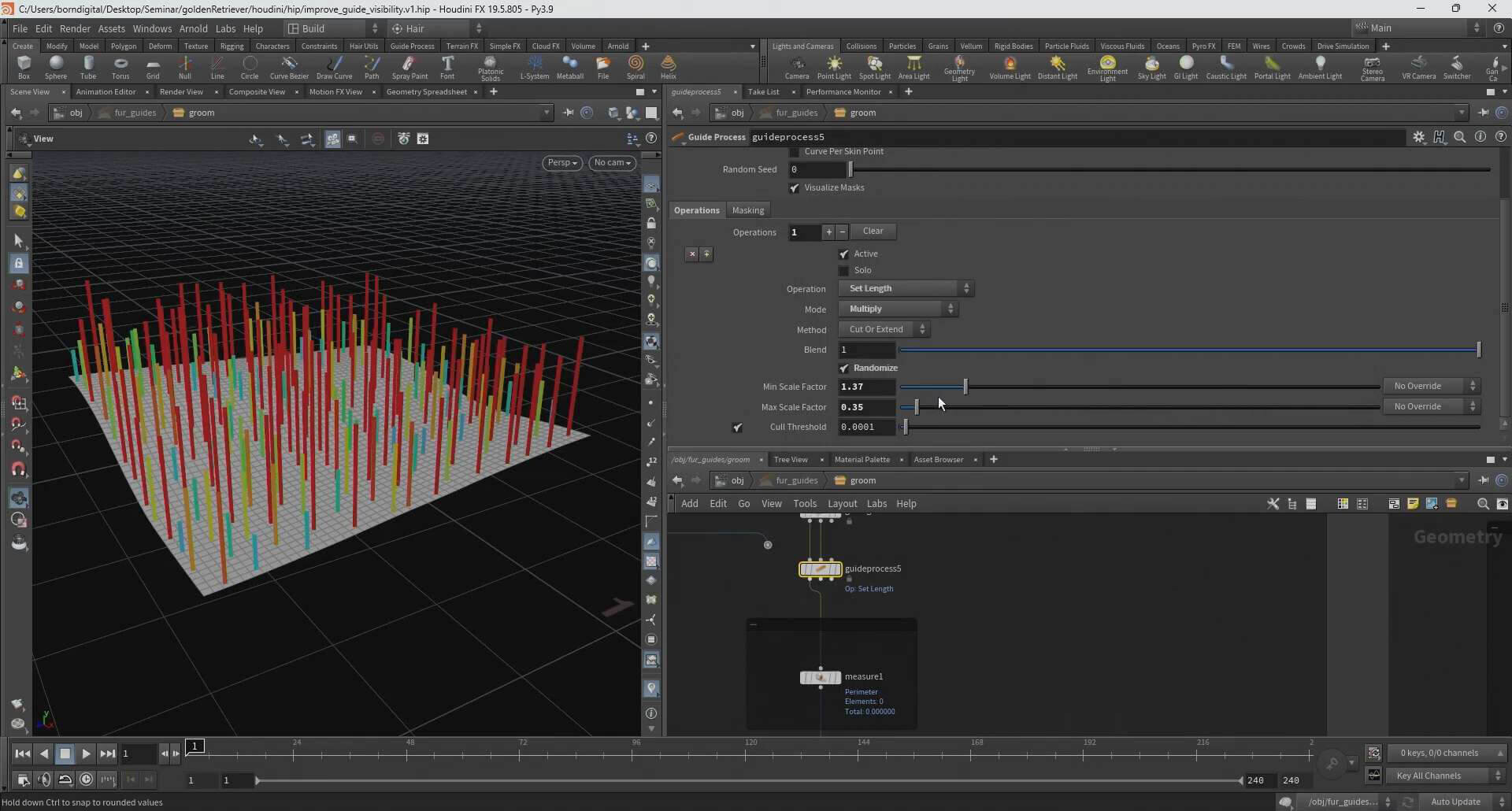The height and width of the screenshot is (811, 1512).
Task: Disable the Visualize Masks checkbox
Action: [795, 188]
